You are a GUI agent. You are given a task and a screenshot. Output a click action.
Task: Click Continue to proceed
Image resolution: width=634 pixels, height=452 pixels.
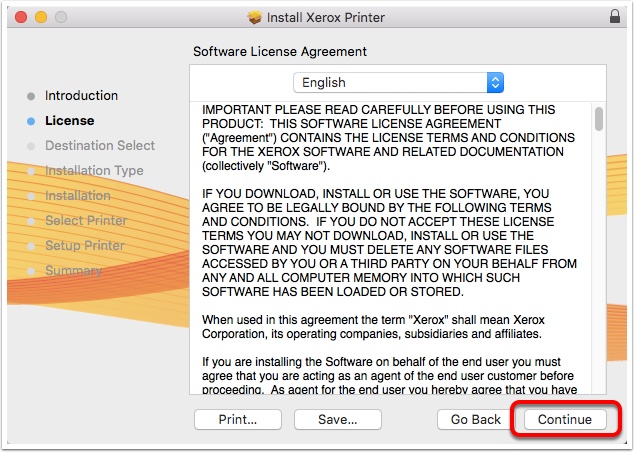565,419
